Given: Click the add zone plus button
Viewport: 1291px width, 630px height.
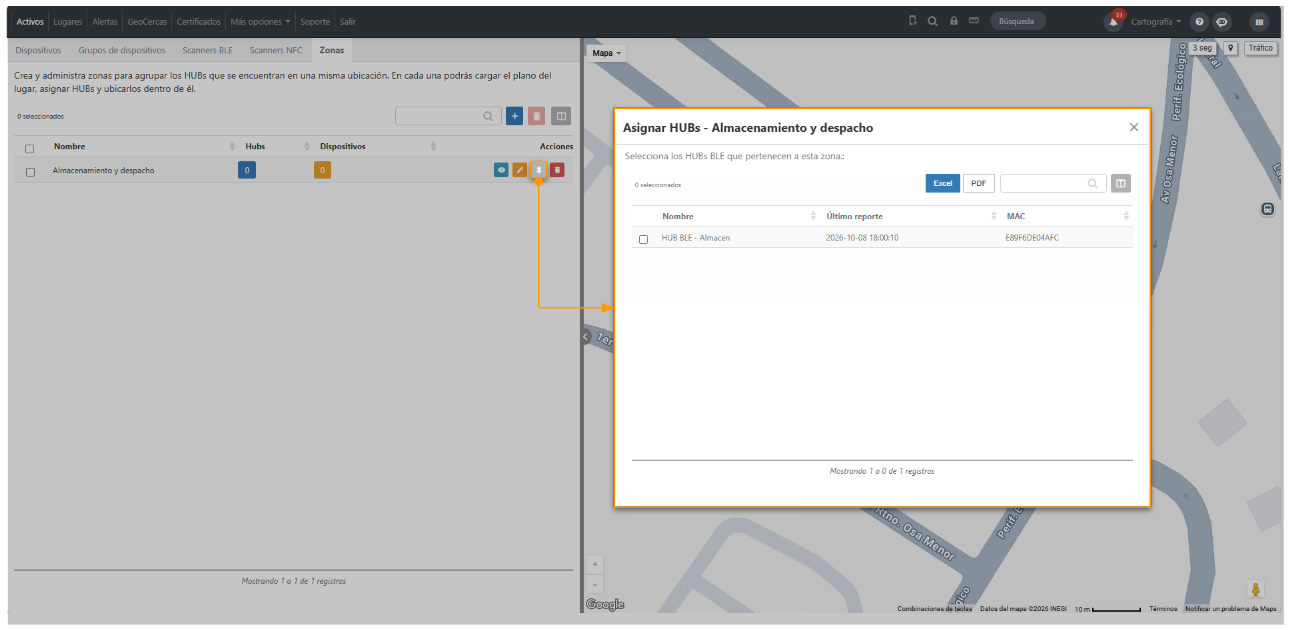Looking at the screenshot, I should pyautogui.click(x=515, y=116).
